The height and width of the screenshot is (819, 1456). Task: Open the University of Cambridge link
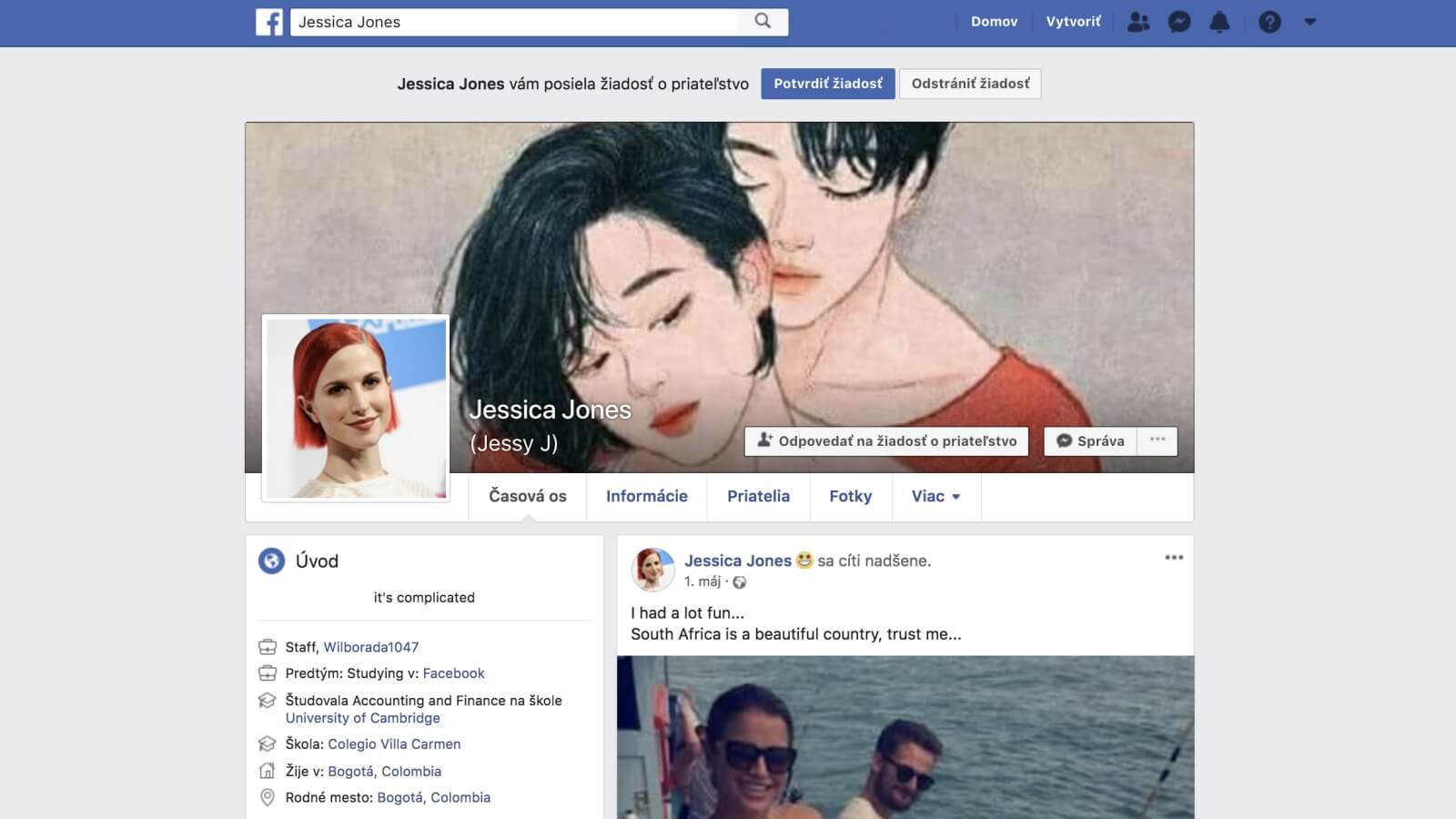coord(363,718)
